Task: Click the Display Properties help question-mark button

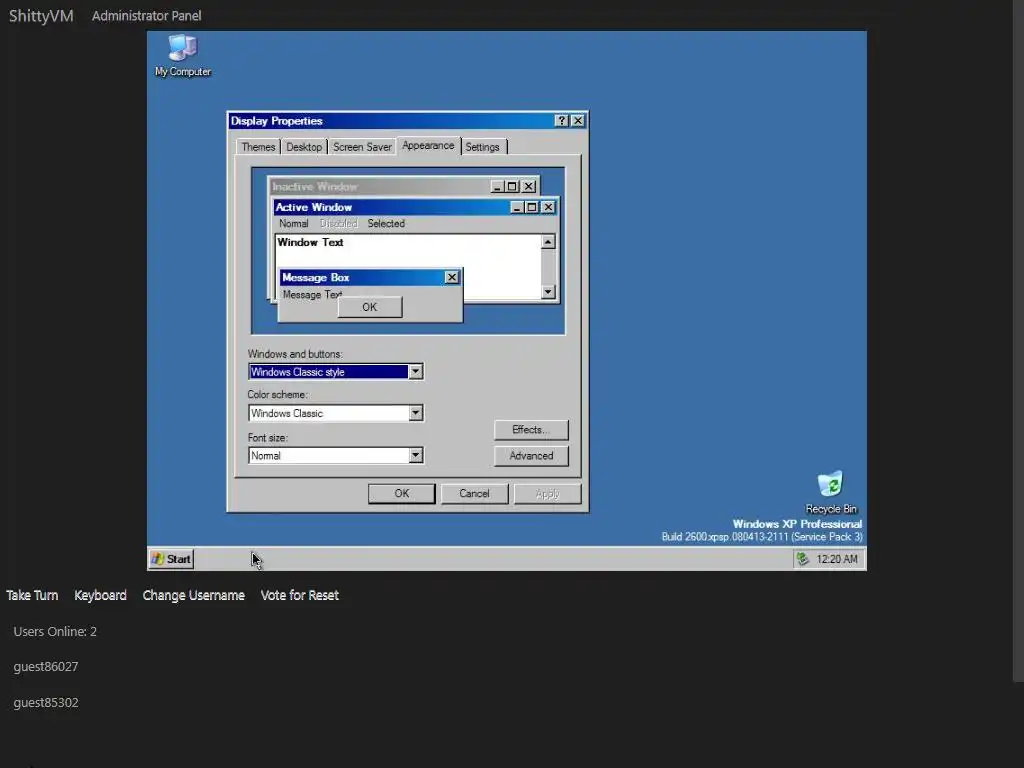Action: (x=562, y=121)
